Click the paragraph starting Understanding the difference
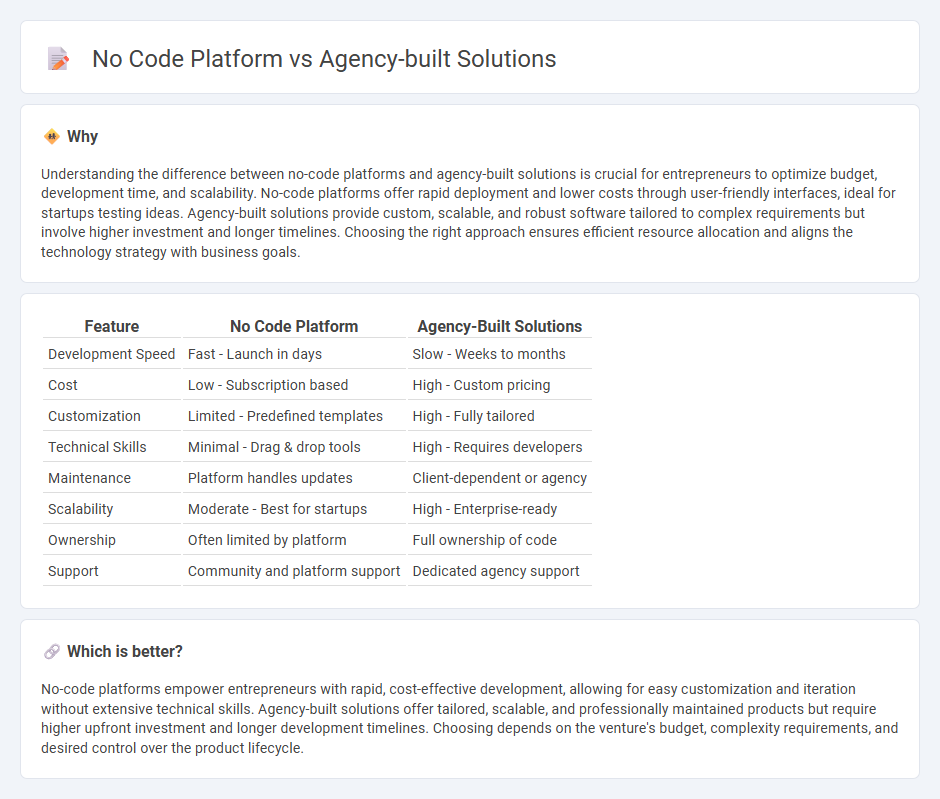The width and height of the screenshot is (940, 799). (x=469, y=213)
